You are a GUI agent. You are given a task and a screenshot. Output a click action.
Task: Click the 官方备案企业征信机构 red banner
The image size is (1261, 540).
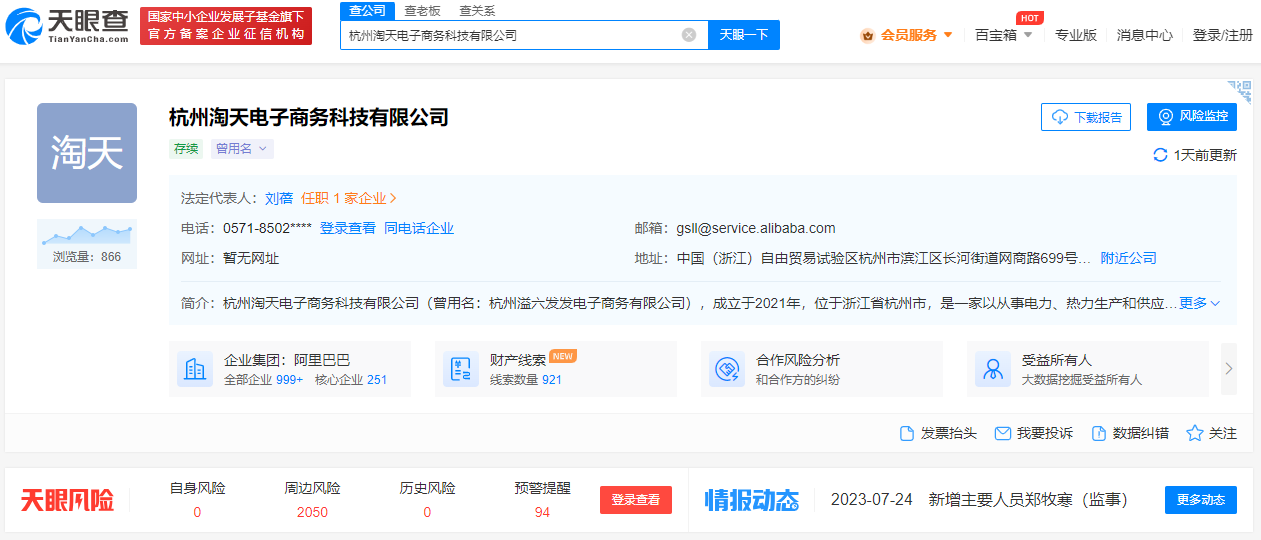(x=225, y=26)
